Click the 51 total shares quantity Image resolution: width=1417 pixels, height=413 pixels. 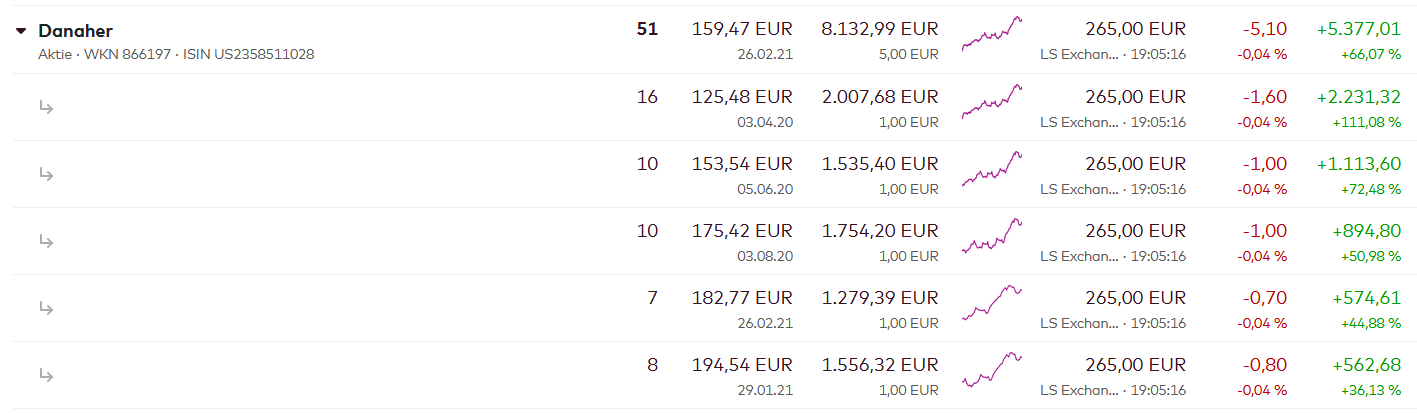(647, 29)
